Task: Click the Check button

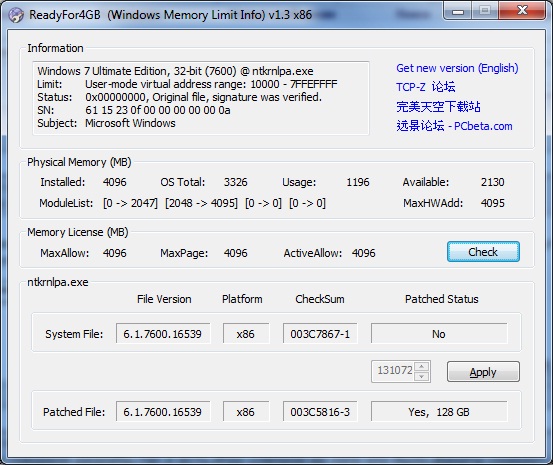Action: [483, 252]
